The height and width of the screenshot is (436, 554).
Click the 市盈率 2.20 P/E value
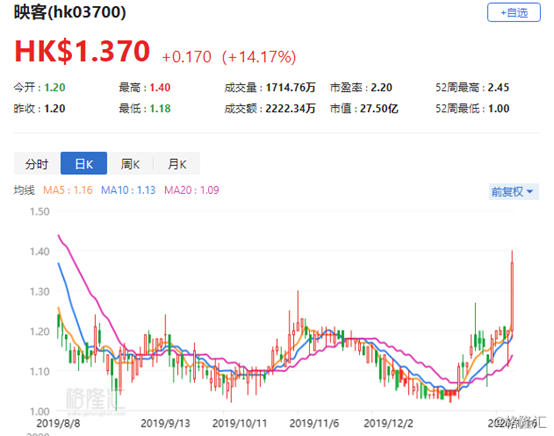pos(361,87)
